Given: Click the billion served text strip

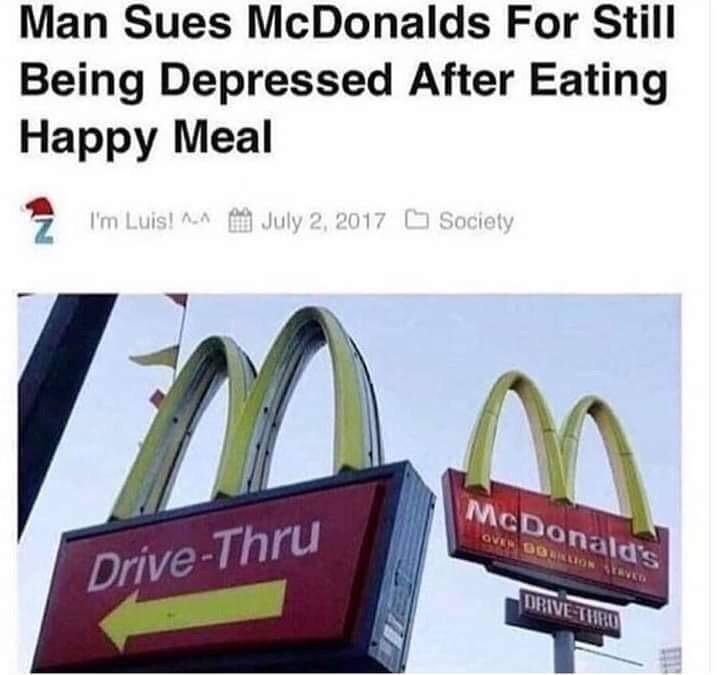Looking at the screenshot, I should click(562, 559).
